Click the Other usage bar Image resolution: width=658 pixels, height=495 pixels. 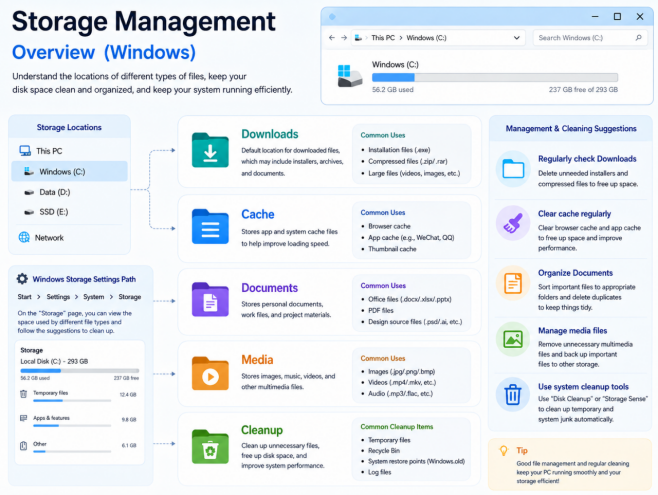point(72,451)
